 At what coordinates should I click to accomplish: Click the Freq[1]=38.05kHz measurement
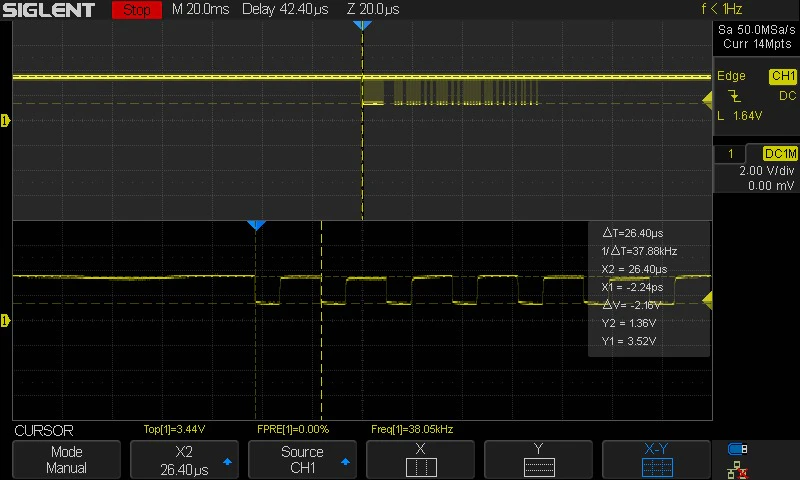(x=412, y=430)
